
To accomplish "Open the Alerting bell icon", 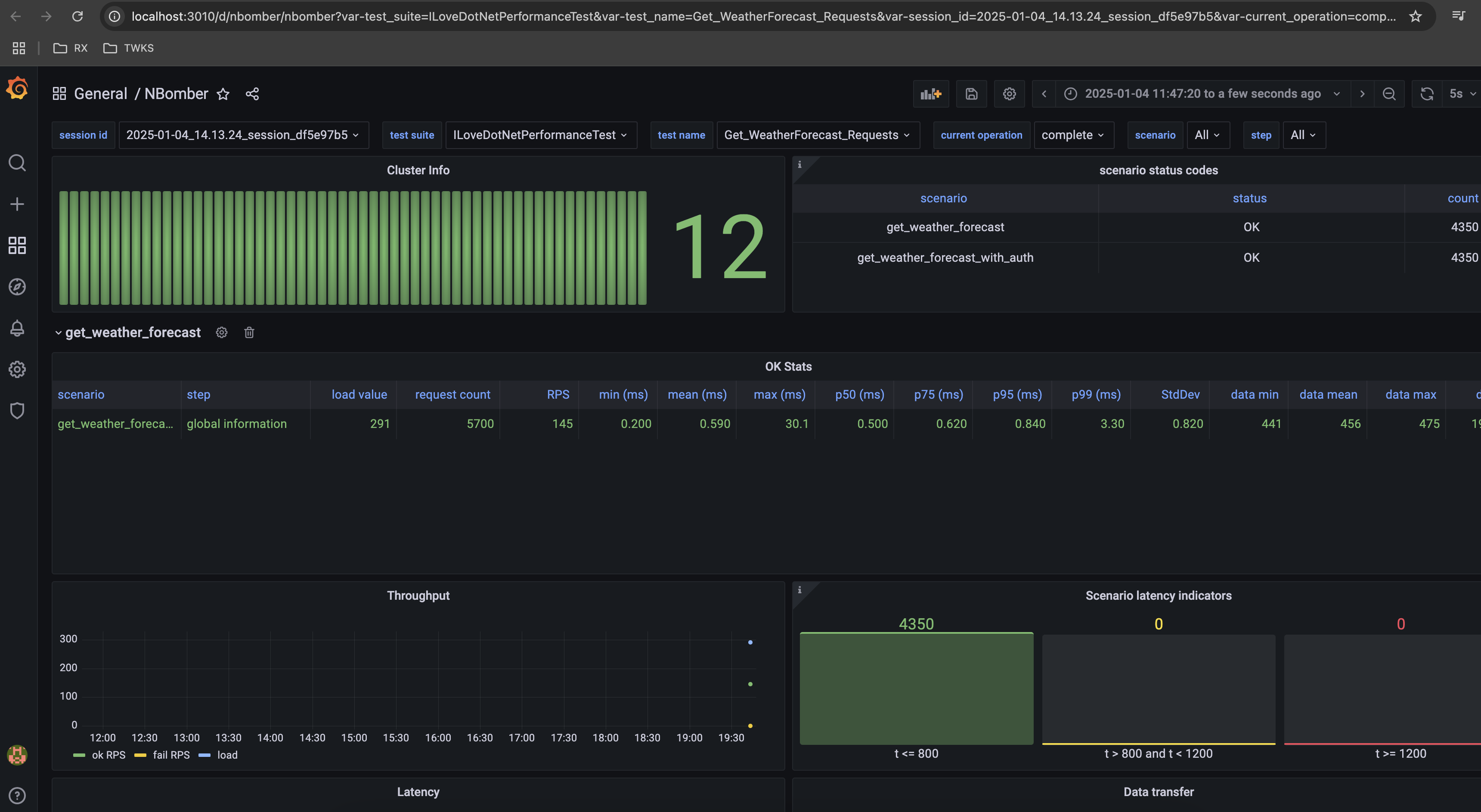I will (x=17, y=328).
